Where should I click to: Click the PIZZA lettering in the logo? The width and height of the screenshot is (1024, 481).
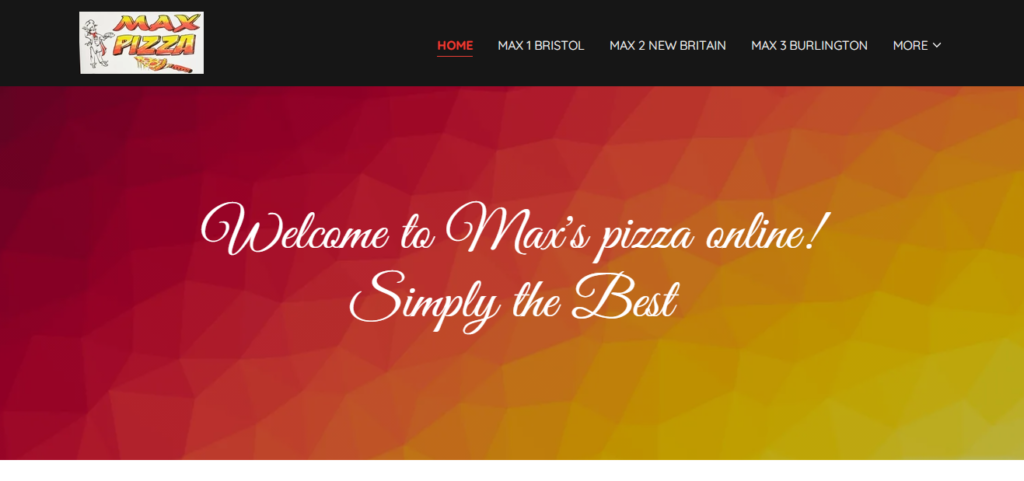[x=154, y=46]
